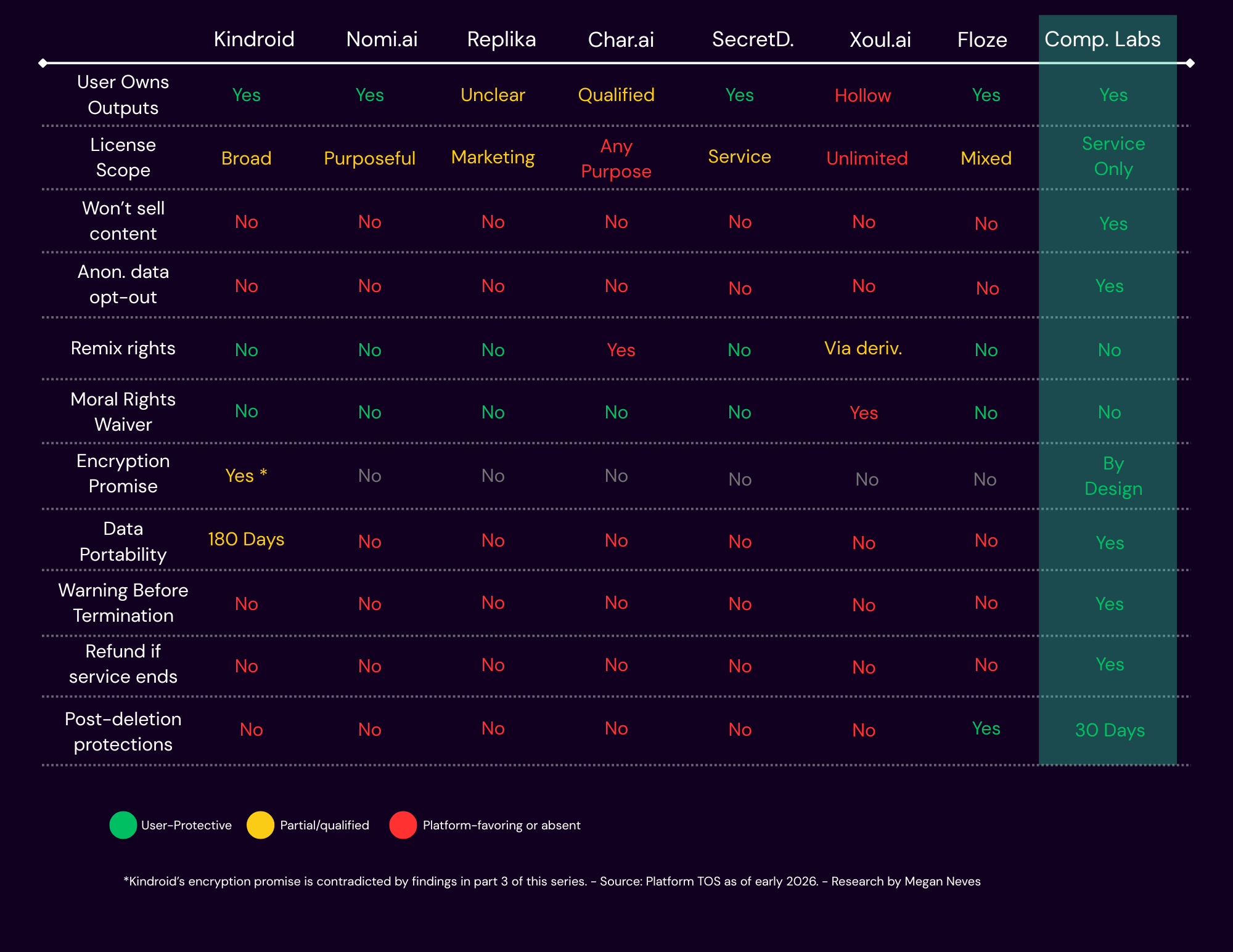
Task: Click '180 Days' Data Portability for Kindroid
Action: [246, 539]
